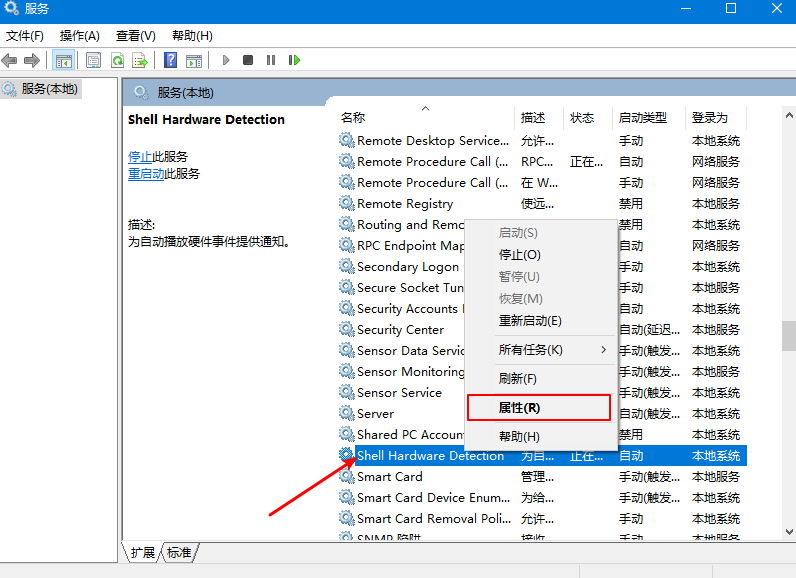The height and width of the screenshot is (578, 796).
Task: Click the Refresh toolbar icon
Action: [118, 60]
